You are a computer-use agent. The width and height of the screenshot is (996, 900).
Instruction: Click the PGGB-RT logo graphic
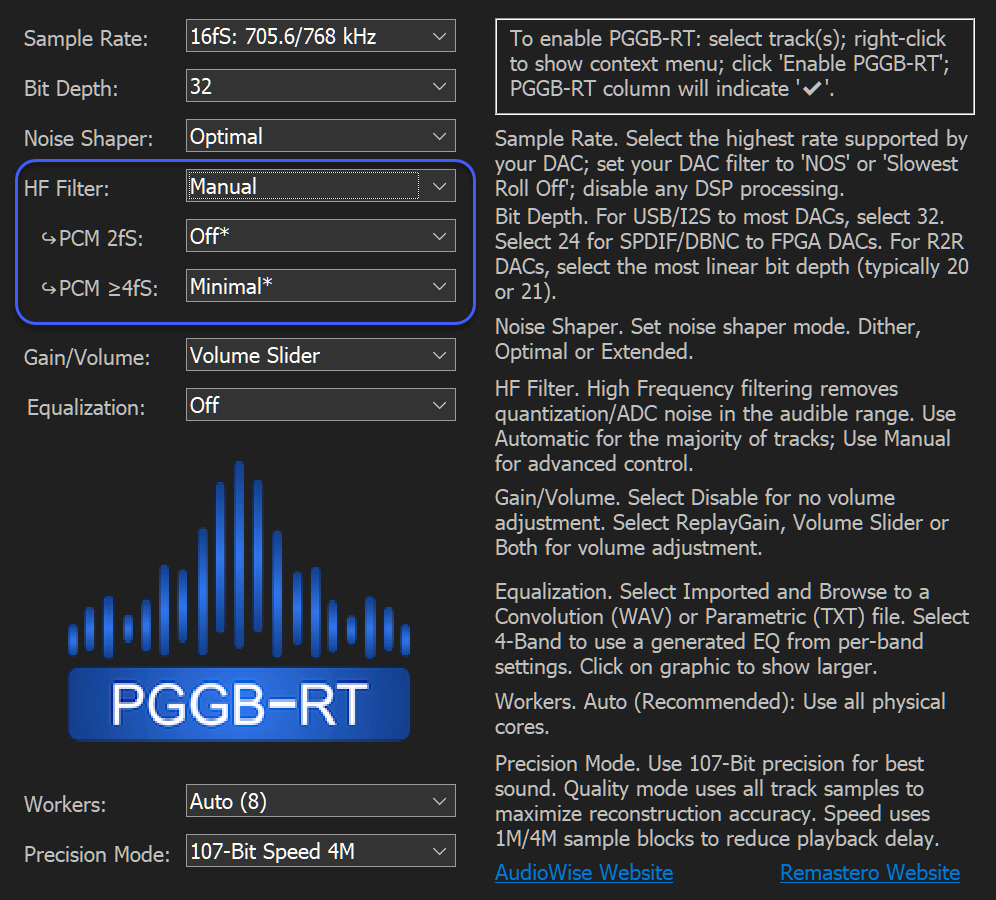[x=239, y=600]
